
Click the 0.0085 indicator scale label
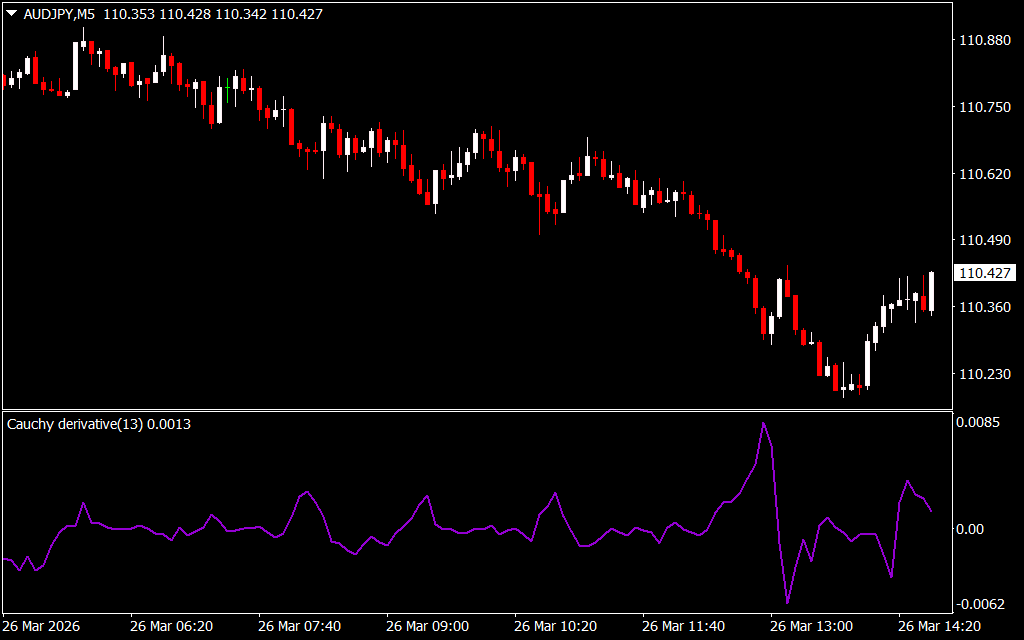pyautogui.click(x=980, y=423)
